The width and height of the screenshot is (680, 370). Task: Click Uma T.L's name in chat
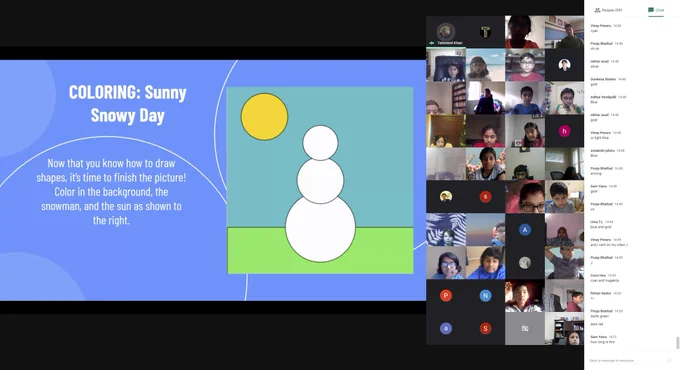pyautogui.click(x=597, y=222)
